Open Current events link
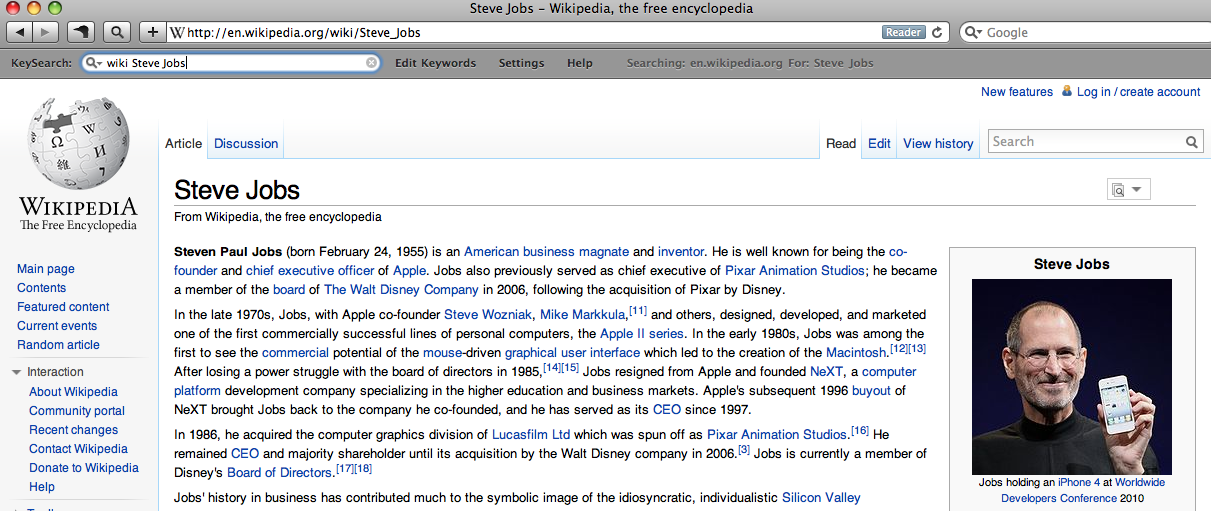This screenshot has width=1211, height=511. [57, 326]
